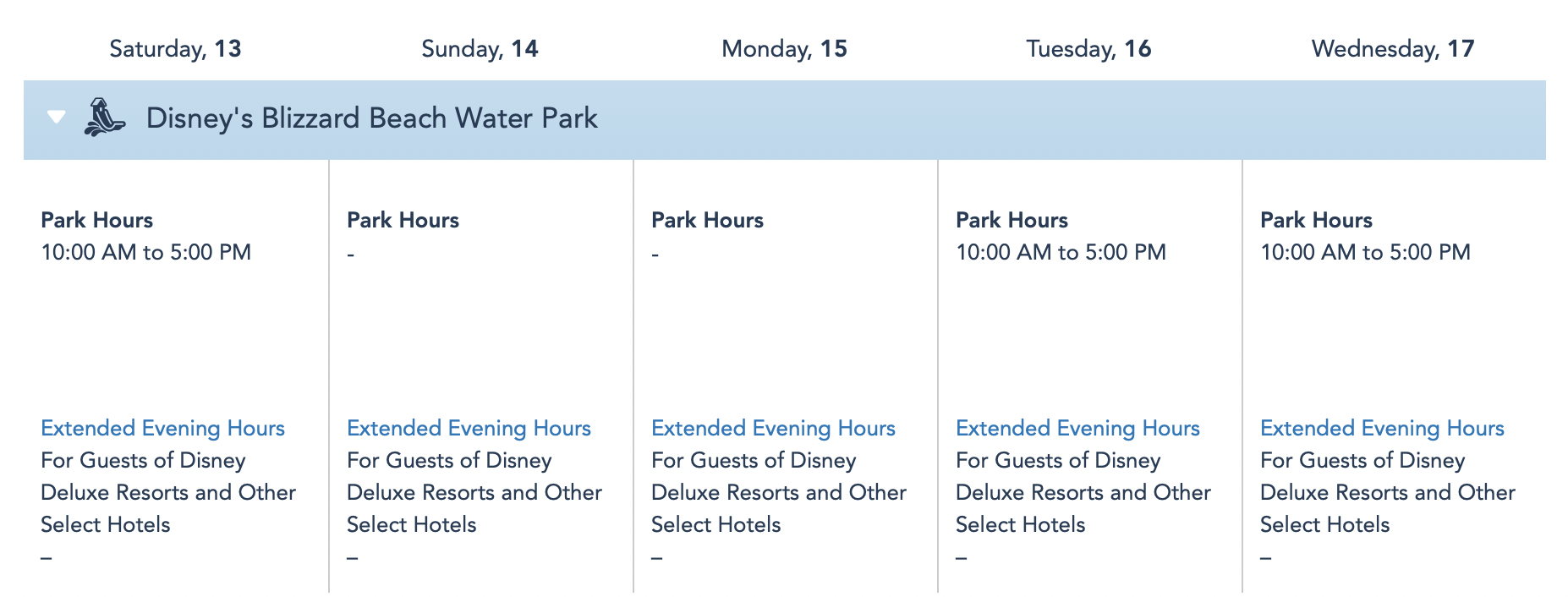This screenshot has height=597, width=1568.
Task: Choose the Monday, 15 day header
Action: coord(784,49)
